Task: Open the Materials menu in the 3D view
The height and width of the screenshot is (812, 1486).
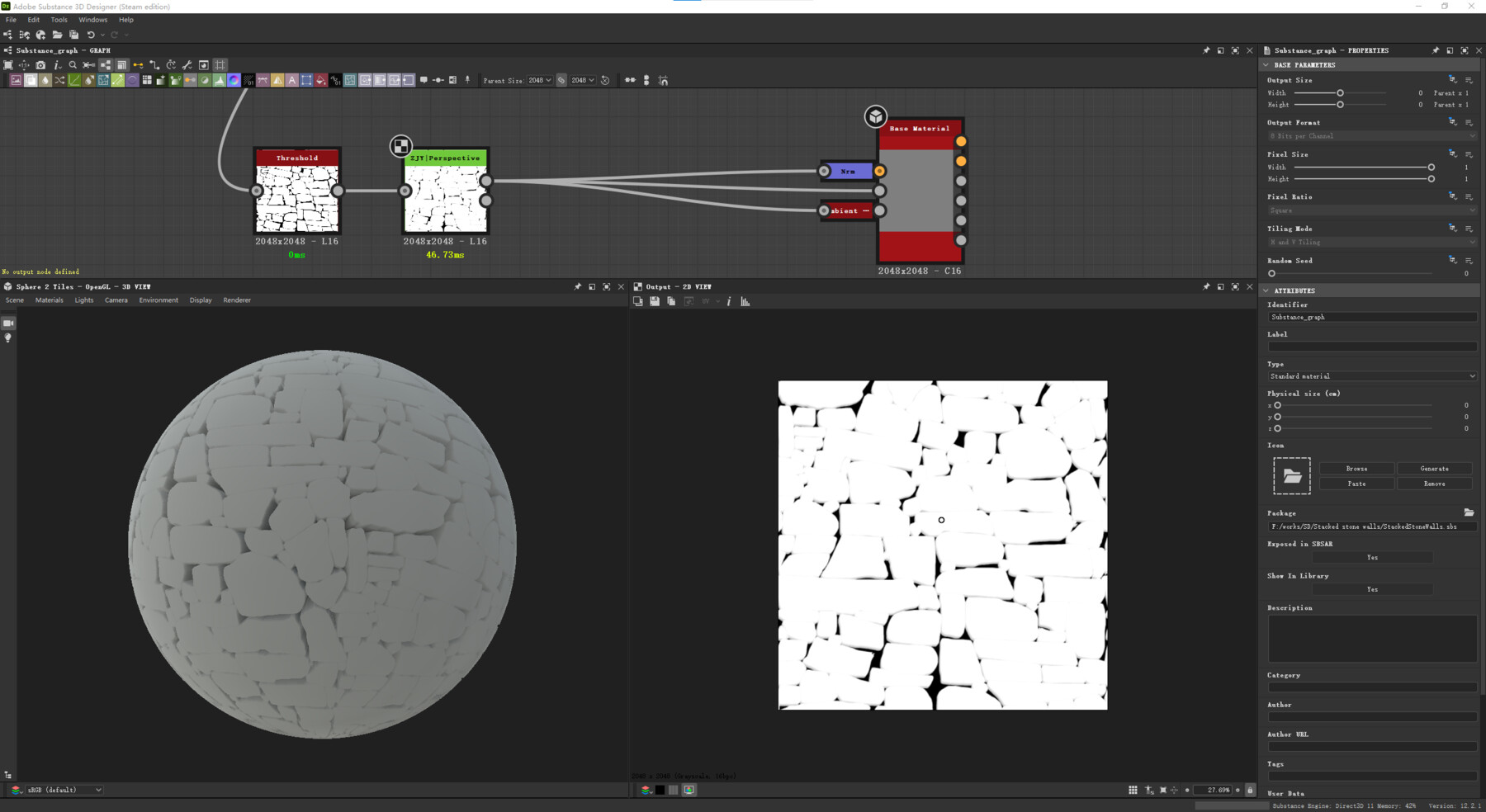Action: [49, 300]
